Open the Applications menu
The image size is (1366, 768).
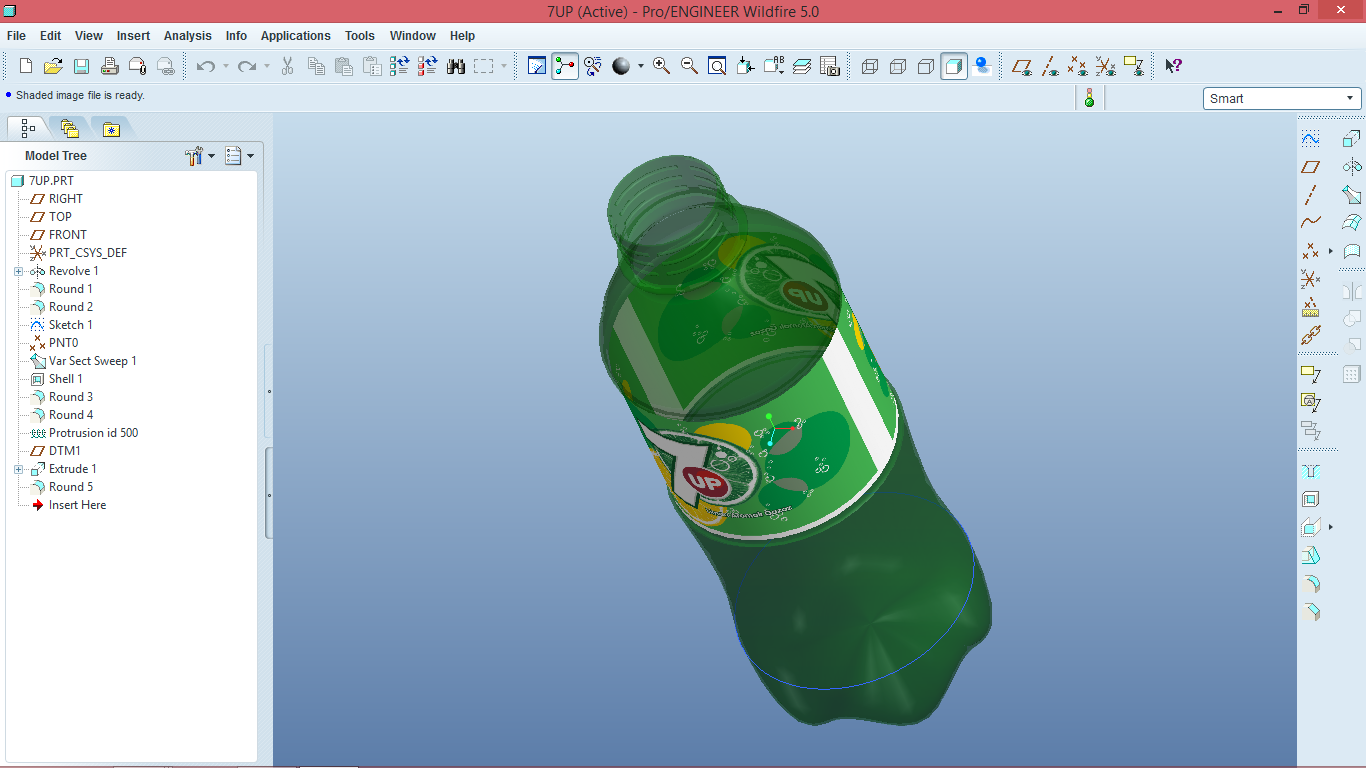point(295,36)
